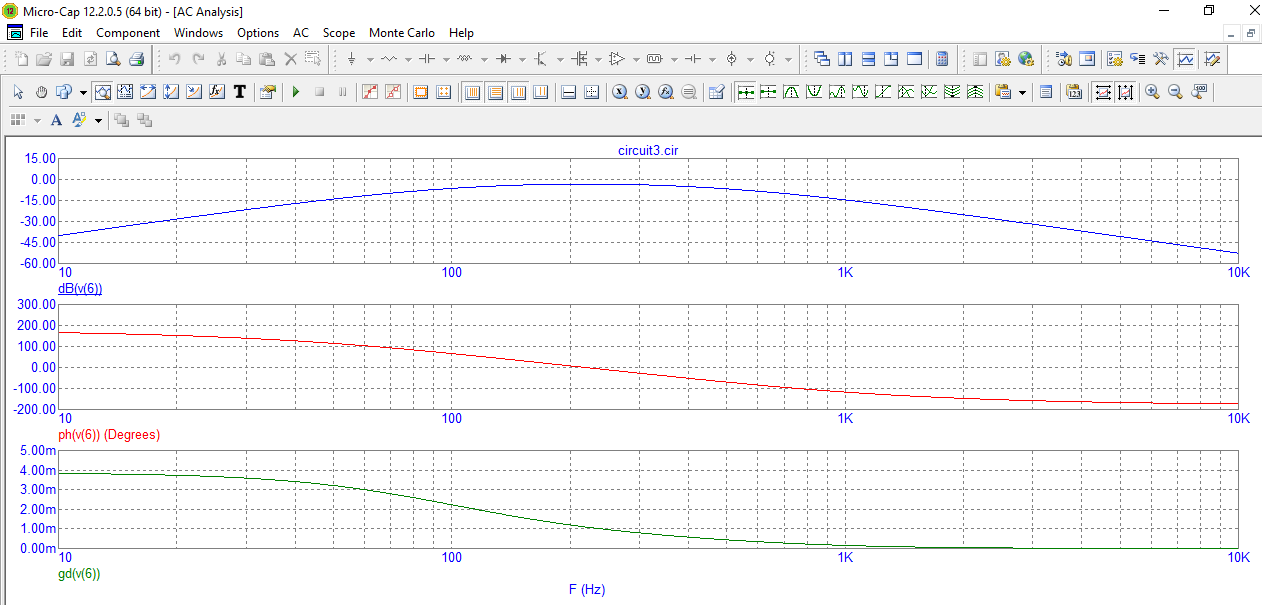Viewport: 1262px width, 605px height.
Task: Click the zoom out magnifier icon
Action: [x=1175, y=92]
